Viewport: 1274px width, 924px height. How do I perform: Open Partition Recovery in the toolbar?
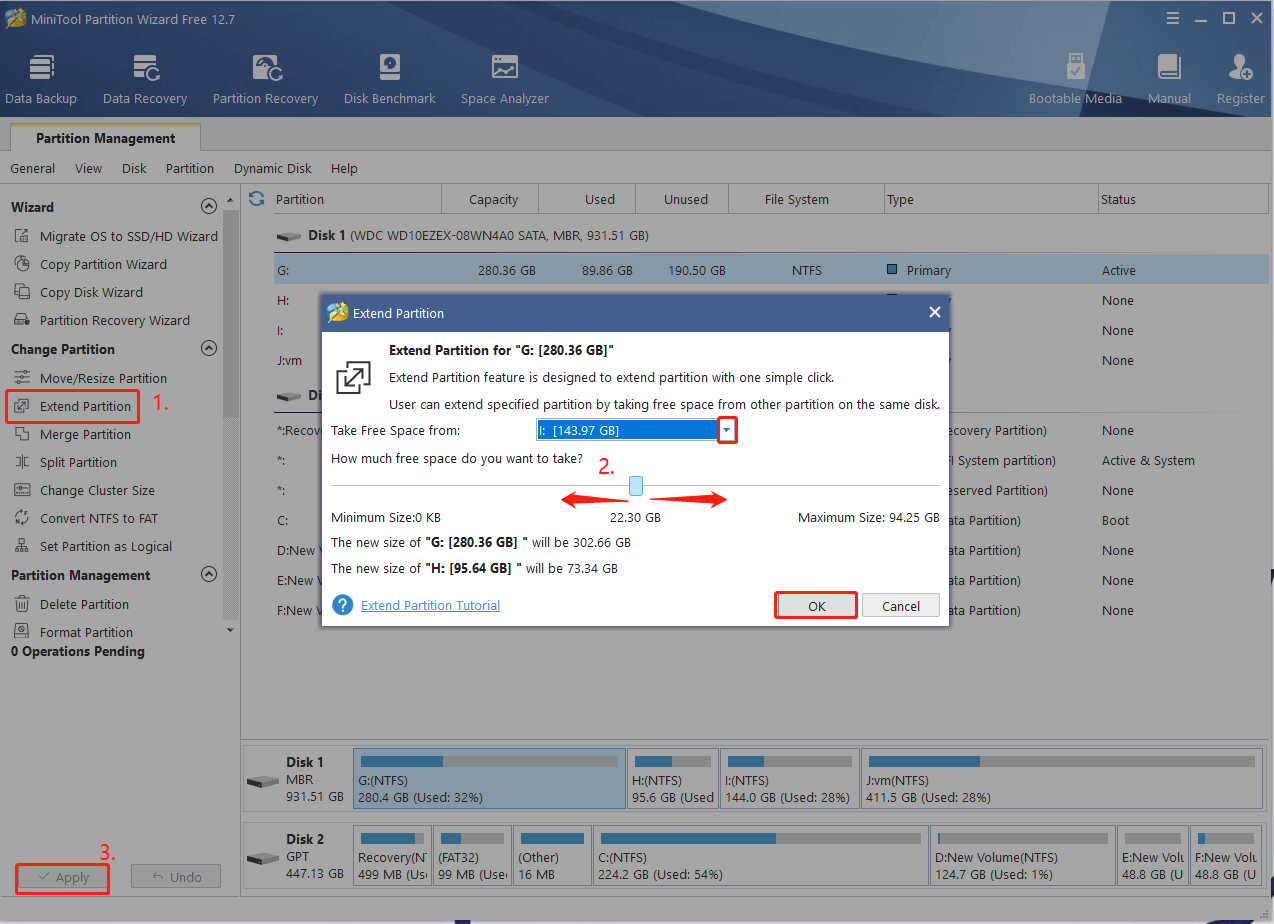pyautogui.click(x=265, y=79)
